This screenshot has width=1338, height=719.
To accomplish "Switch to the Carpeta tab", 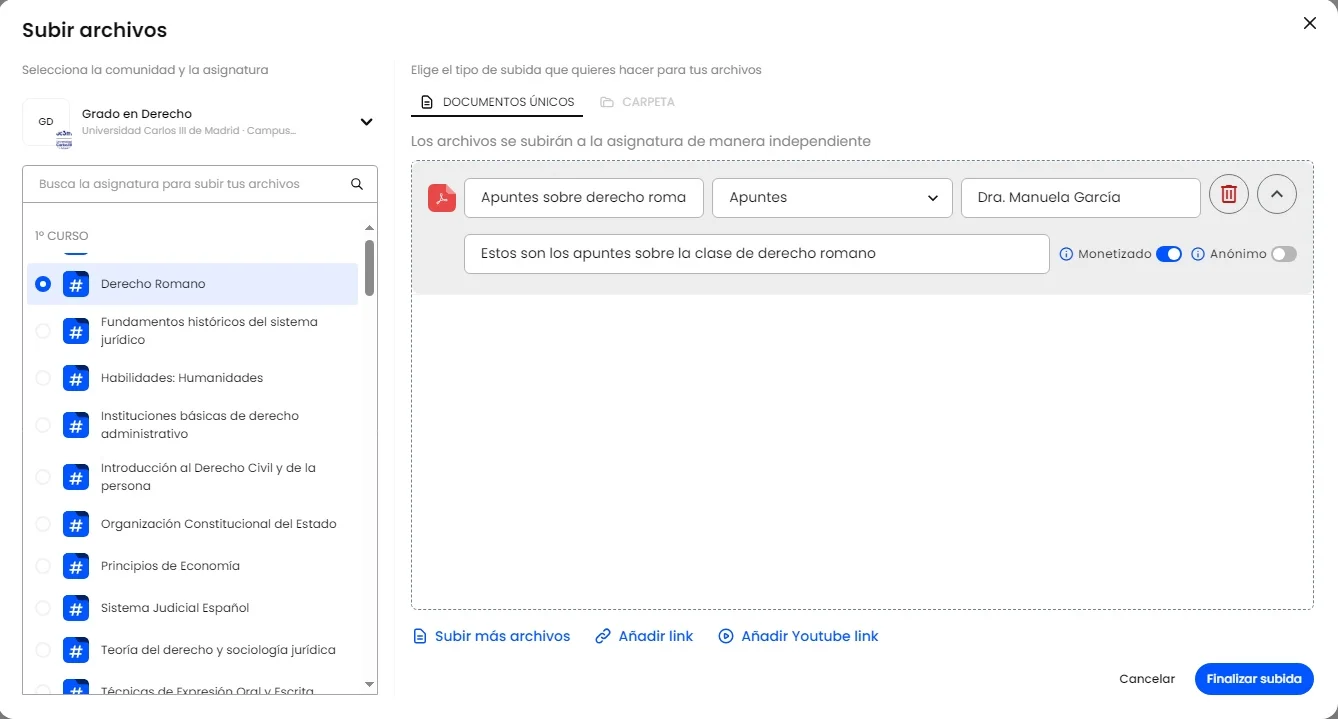I will click(637, 102).
